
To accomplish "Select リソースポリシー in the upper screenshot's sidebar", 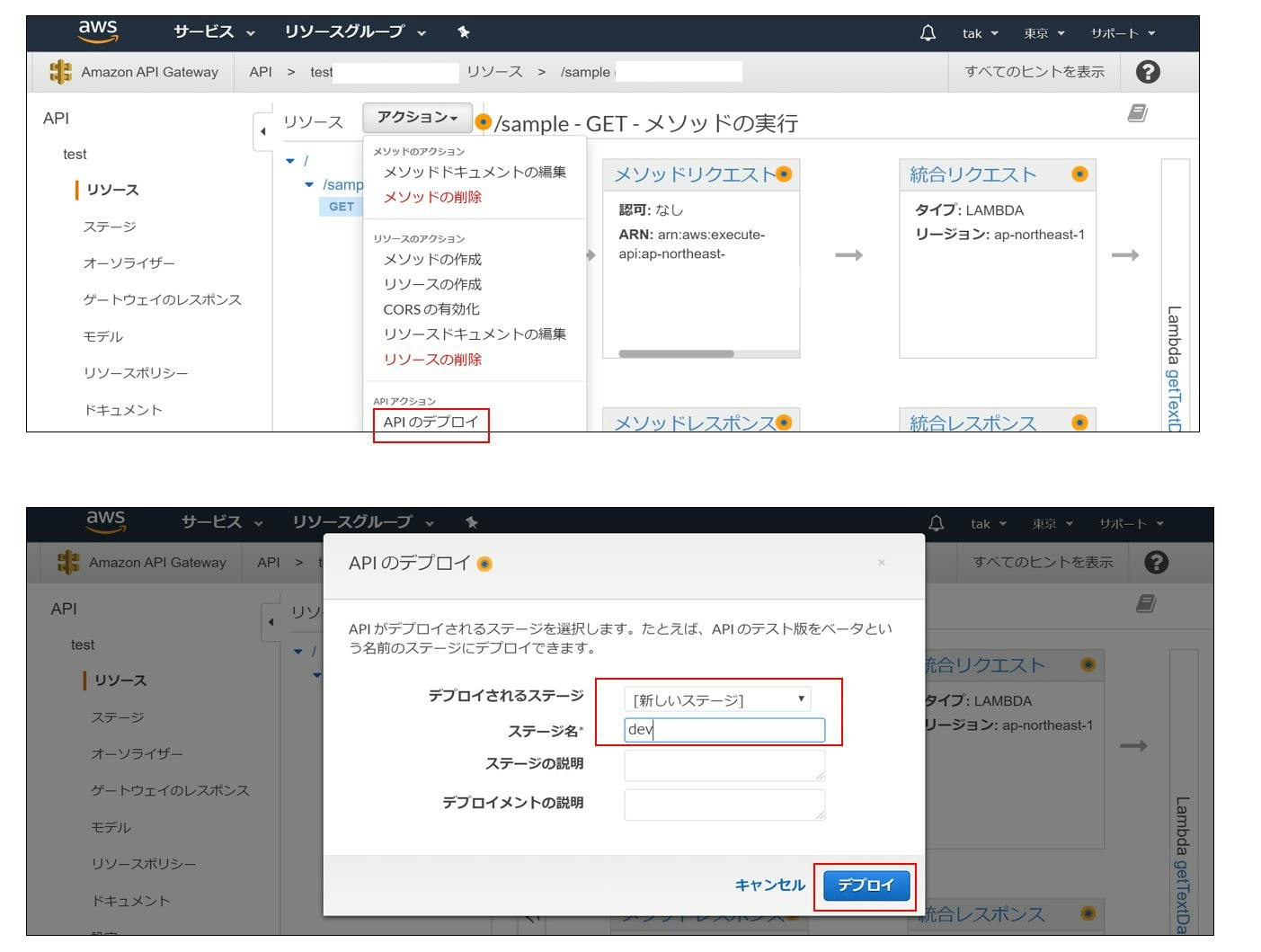I will [x=136, y=373].
